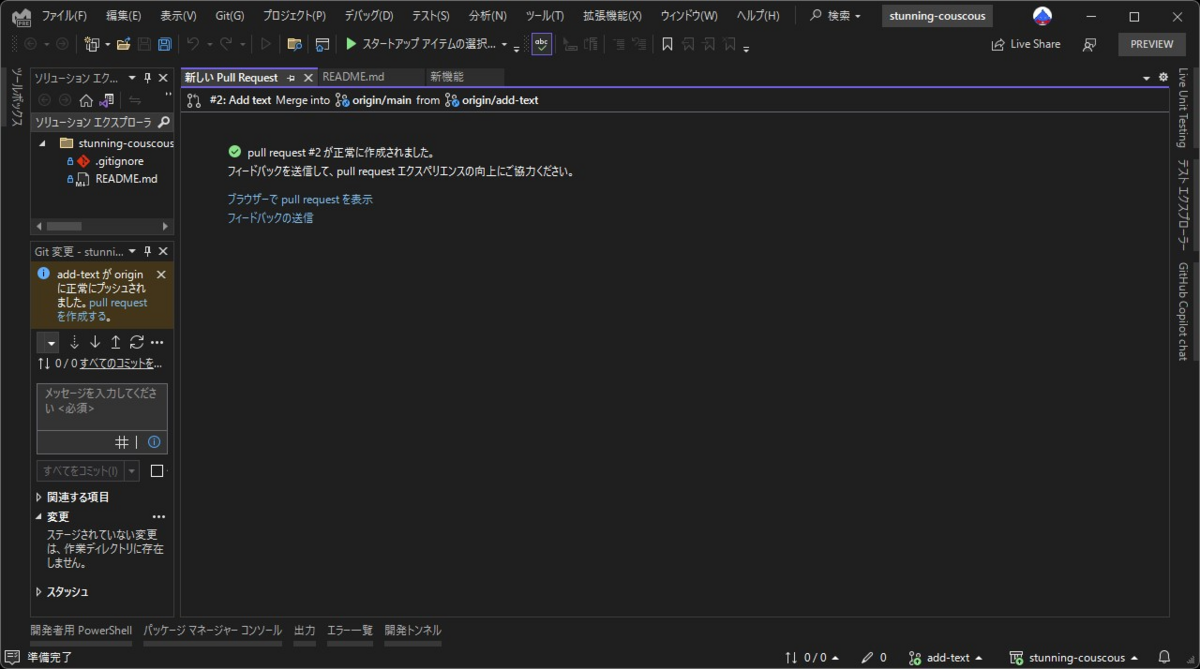The image size is (1200, 669).
Task: Click the Visual Studio view-switch icon in Solution Explorer
Action: 106,100
